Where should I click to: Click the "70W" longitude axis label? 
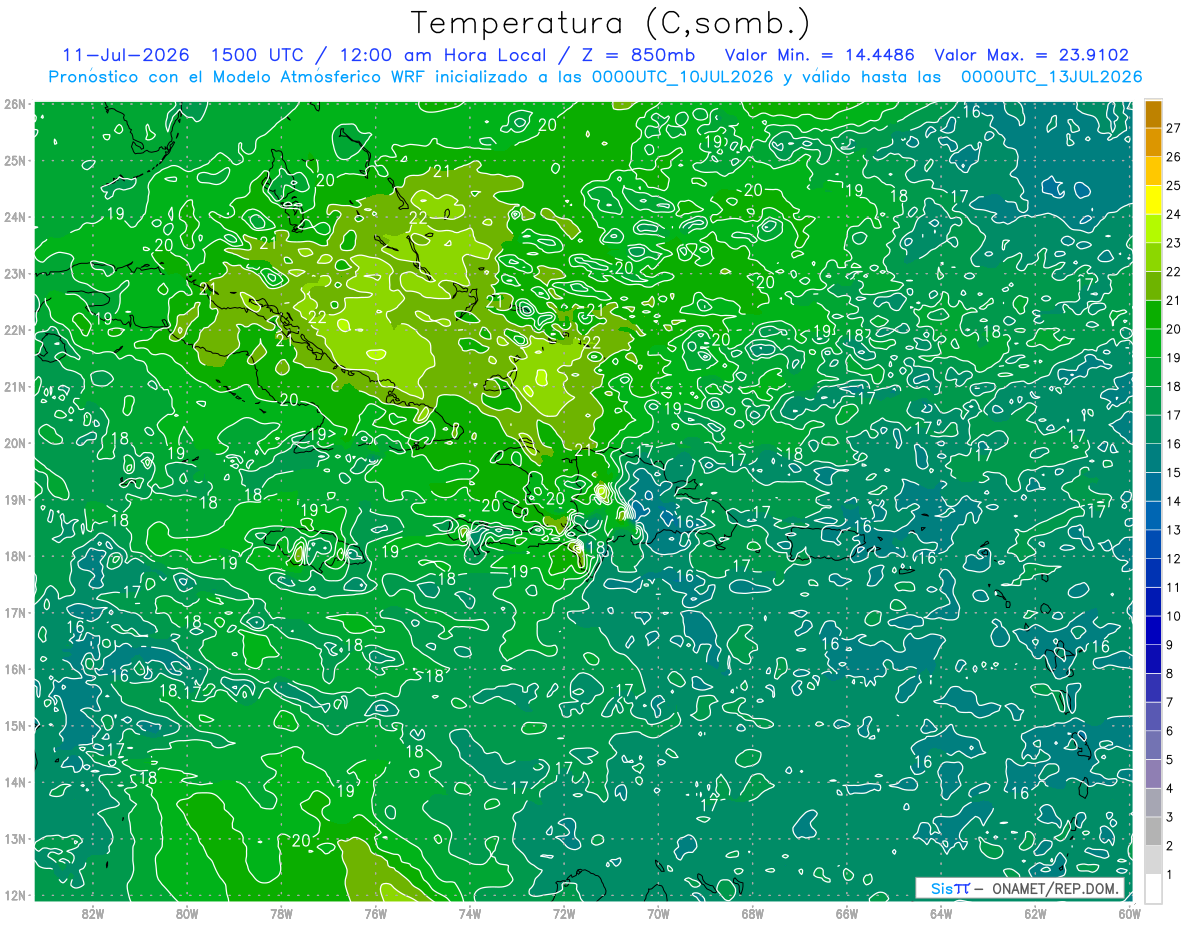(x=658, y=912)
